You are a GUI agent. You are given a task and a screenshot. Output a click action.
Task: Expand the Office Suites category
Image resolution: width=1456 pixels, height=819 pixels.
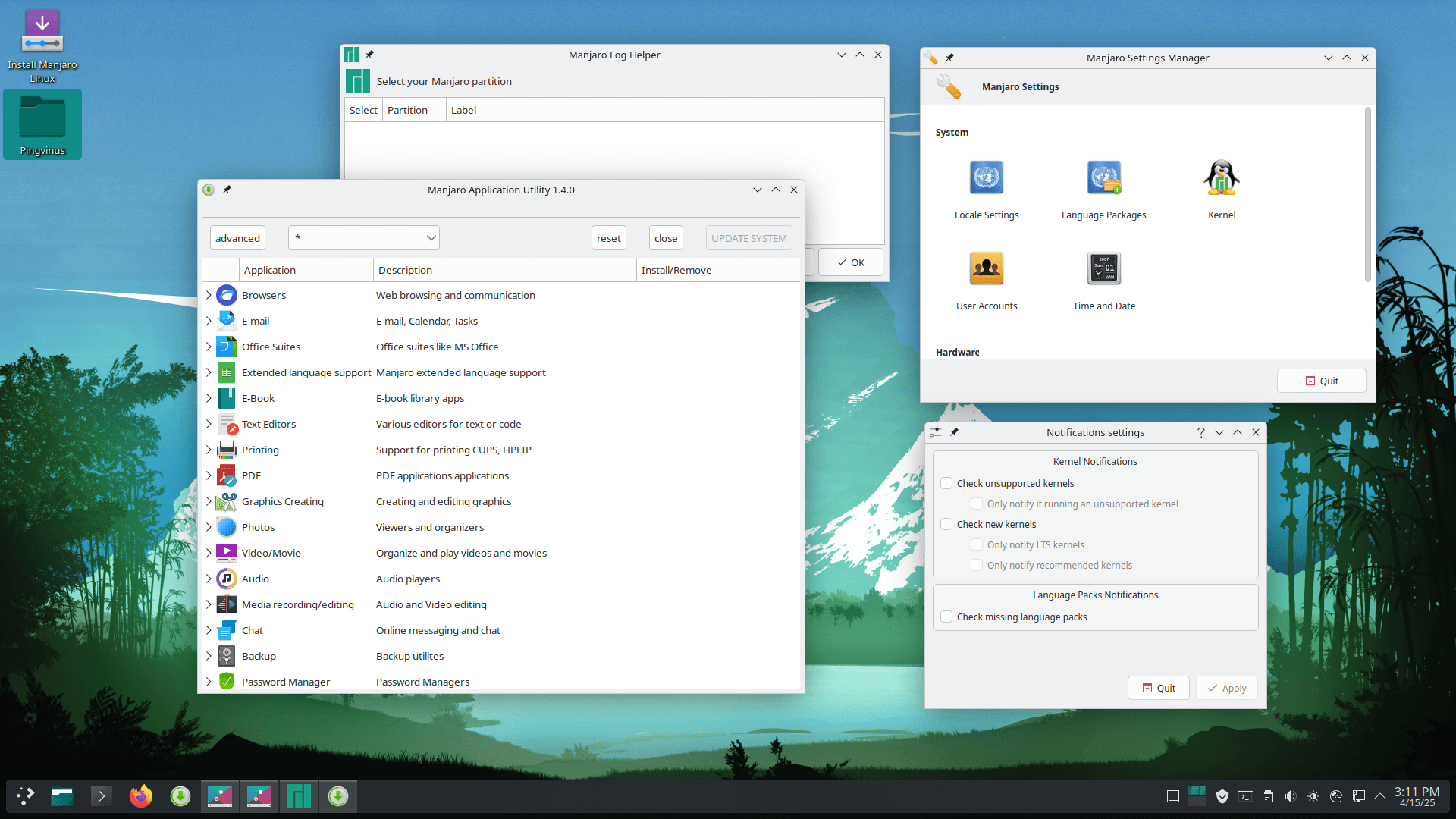pyautogui.click(x=209, y=347)
